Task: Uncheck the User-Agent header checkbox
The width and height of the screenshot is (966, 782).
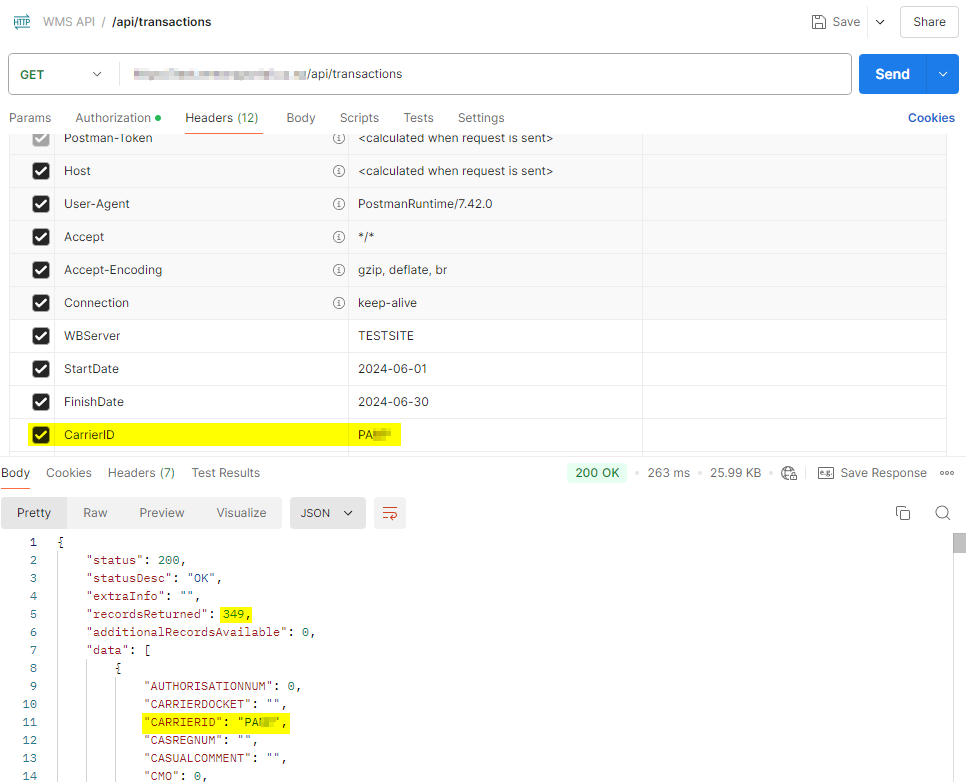Action: [41, 204]
